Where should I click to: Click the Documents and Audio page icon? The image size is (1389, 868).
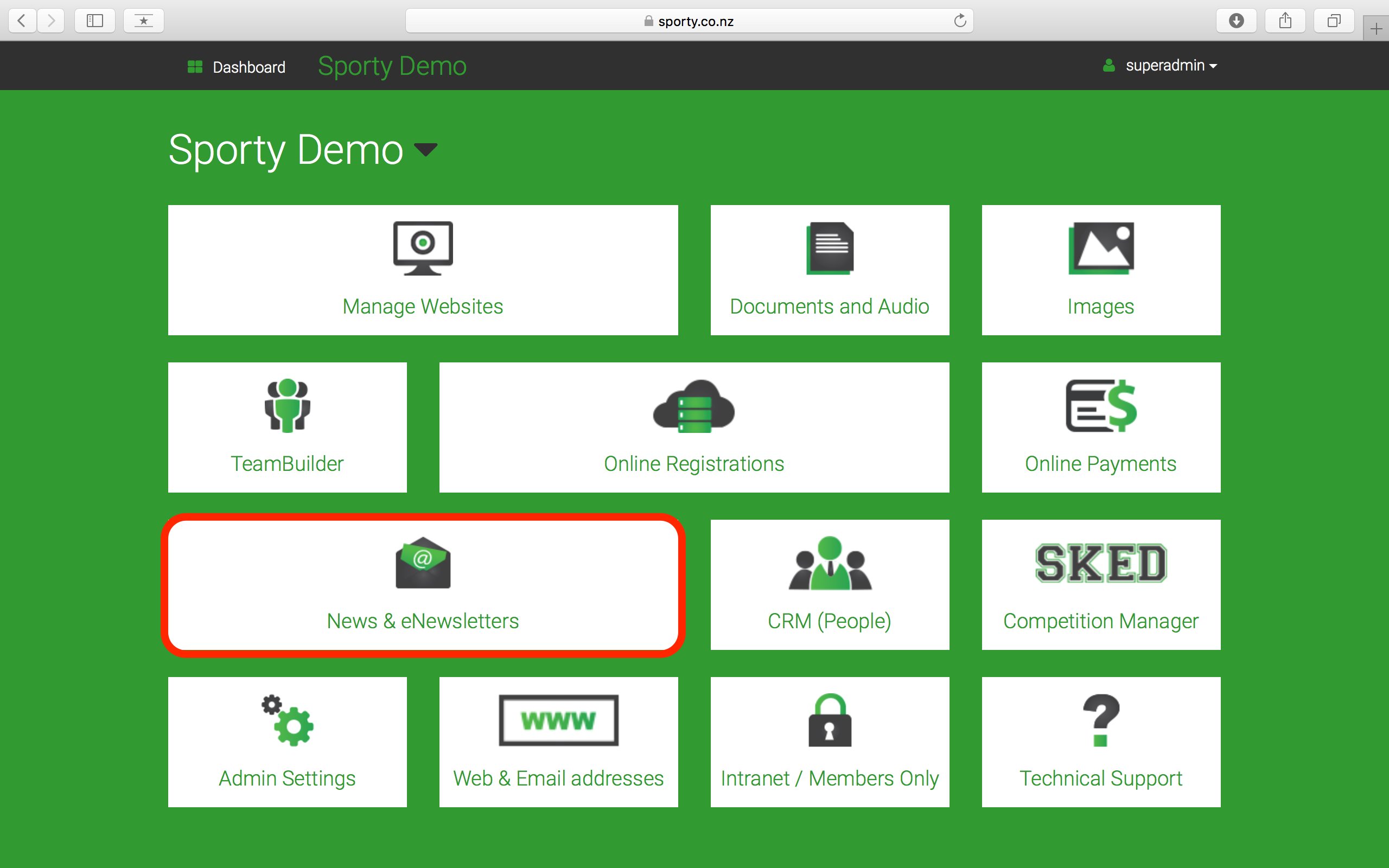point(830,248)
